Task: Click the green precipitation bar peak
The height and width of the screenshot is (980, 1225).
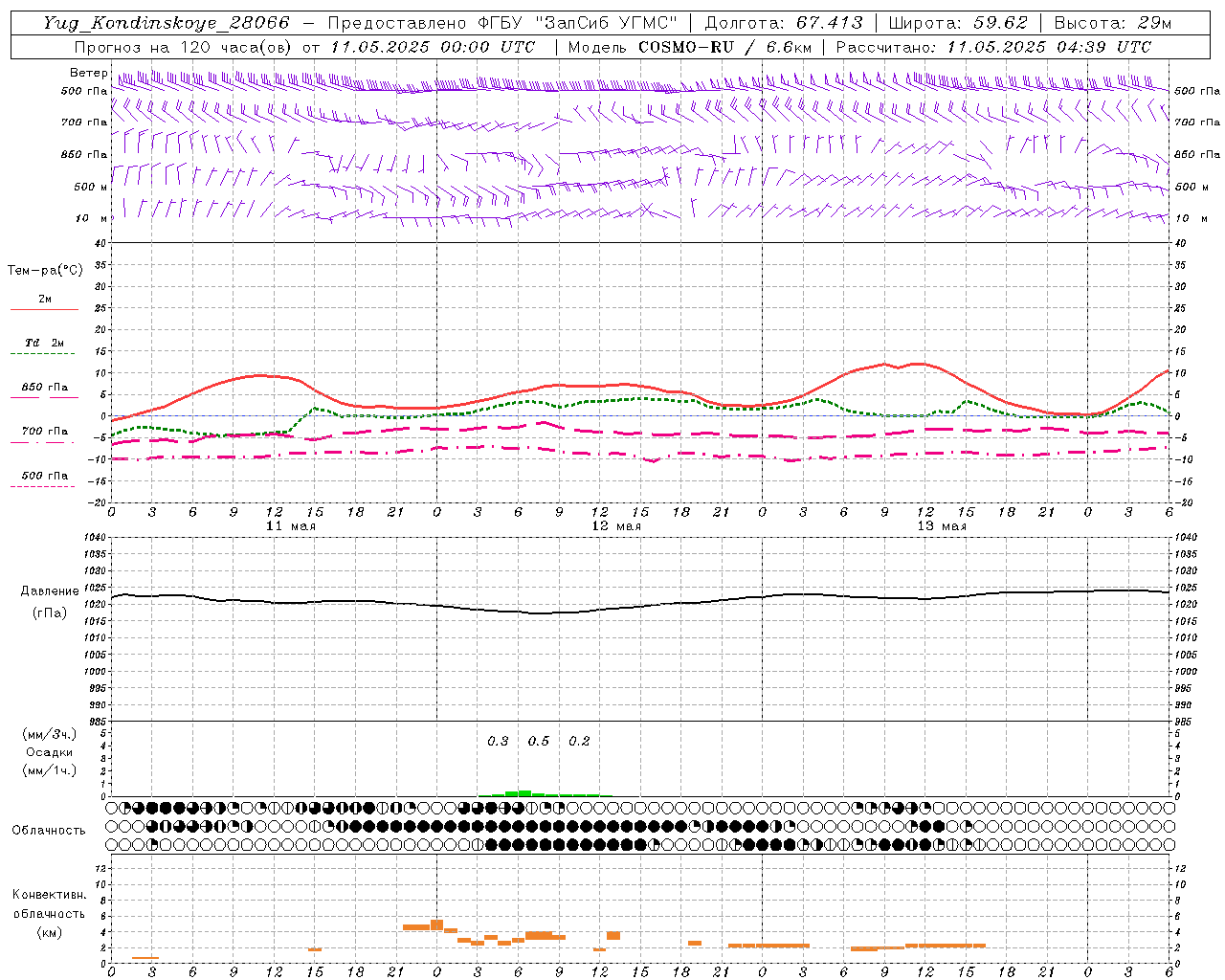Action: pyautogui.click(x=524, y=792)
